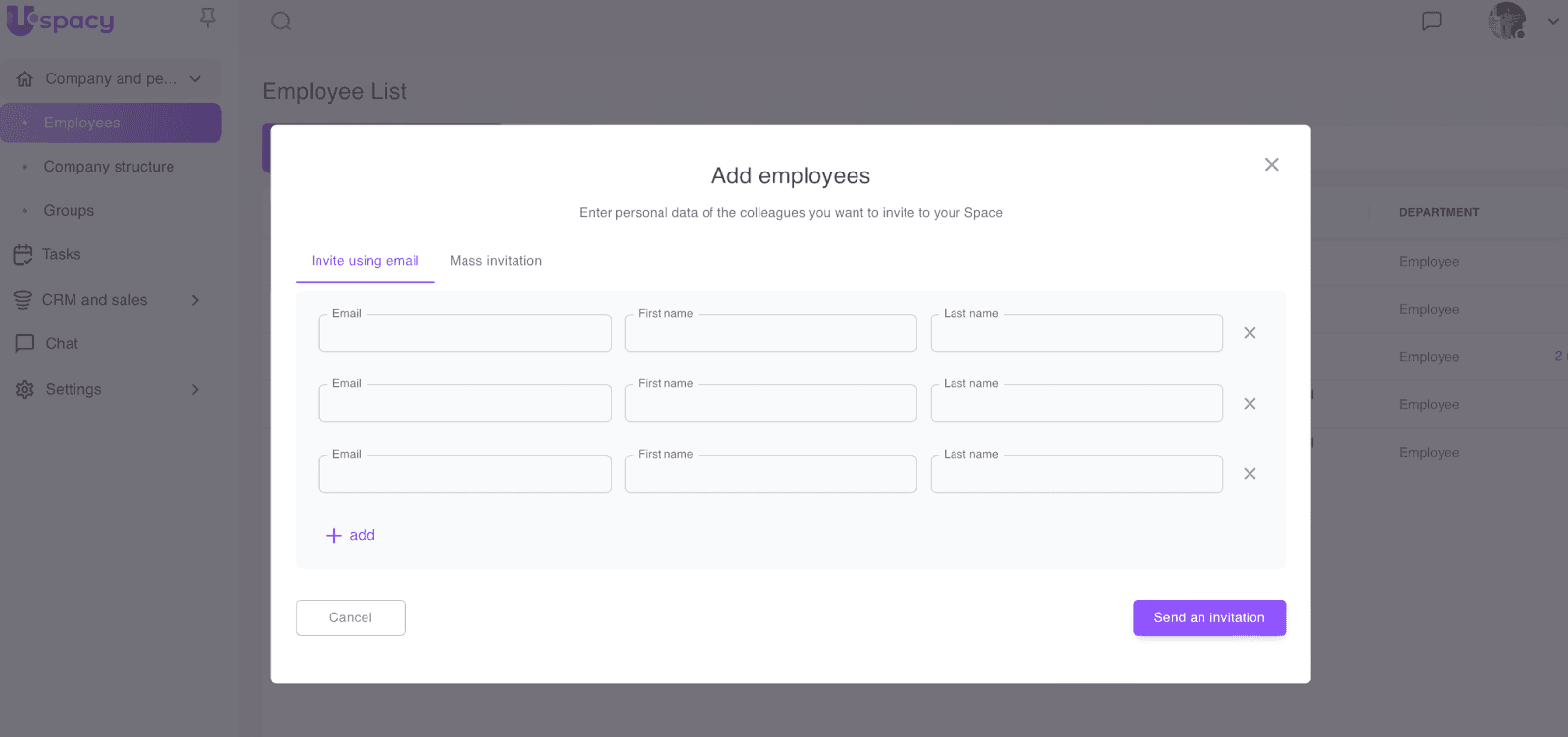Focus the Last name field in third row
Image resolution: width=1568 pixels, height=737 pixels.
pos(1077,474)
